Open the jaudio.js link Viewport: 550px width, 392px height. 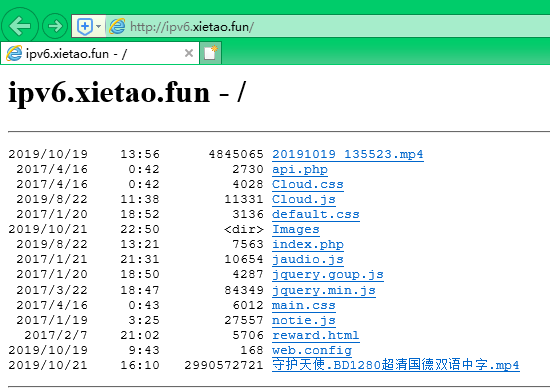(308, 260)
